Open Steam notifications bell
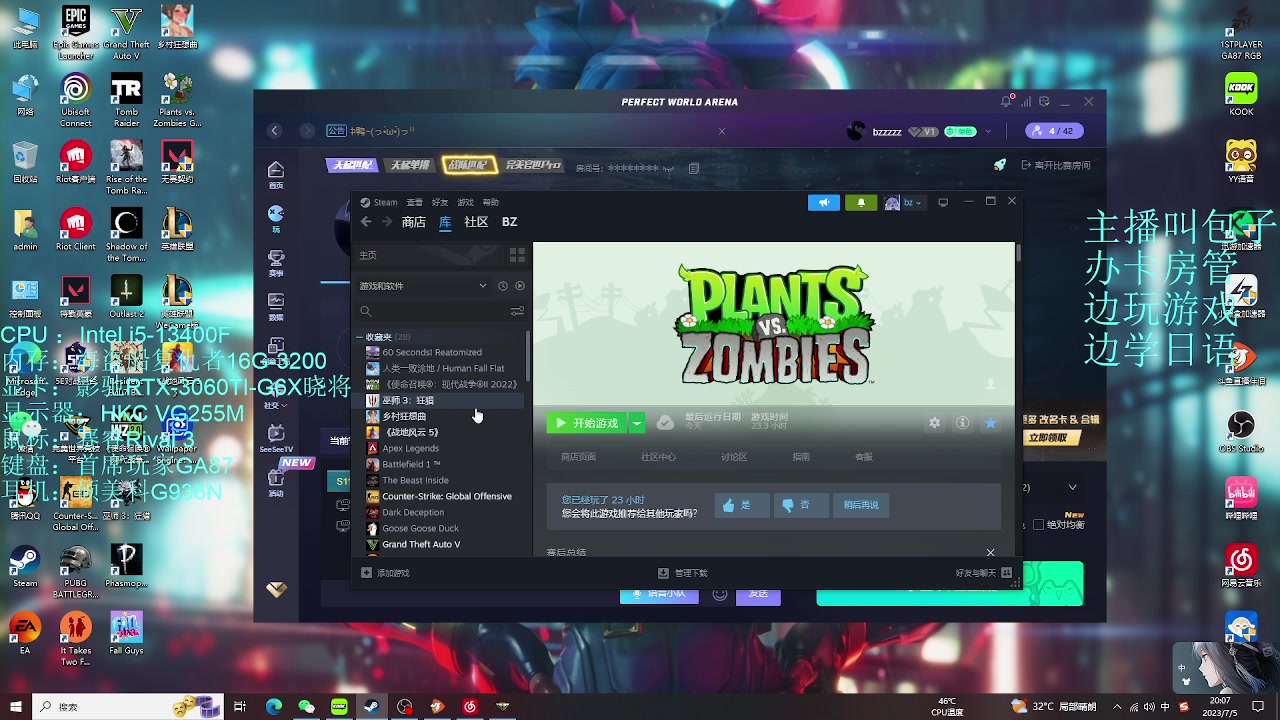Screen dimensions: 1280x720 point(861,202)
